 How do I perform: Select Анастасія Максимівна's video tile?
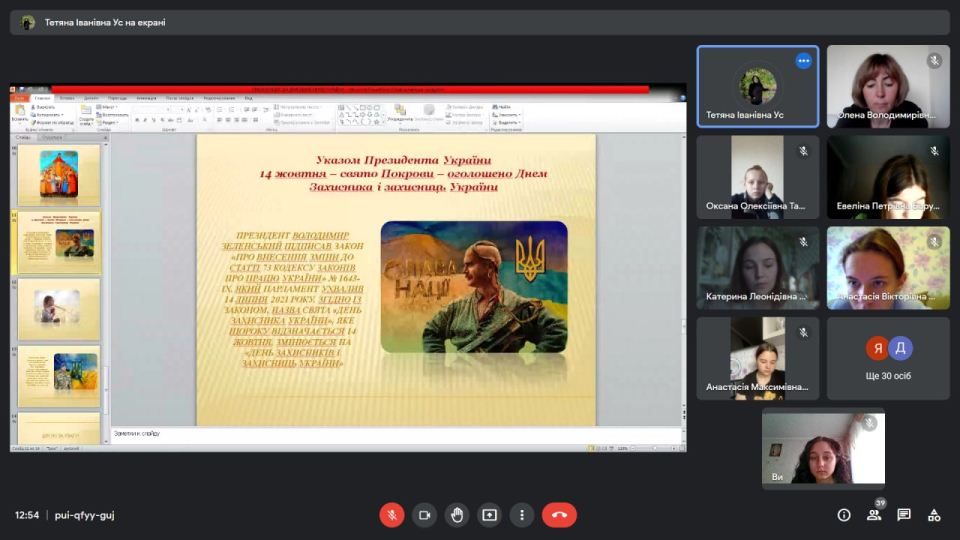coord(757,358)
